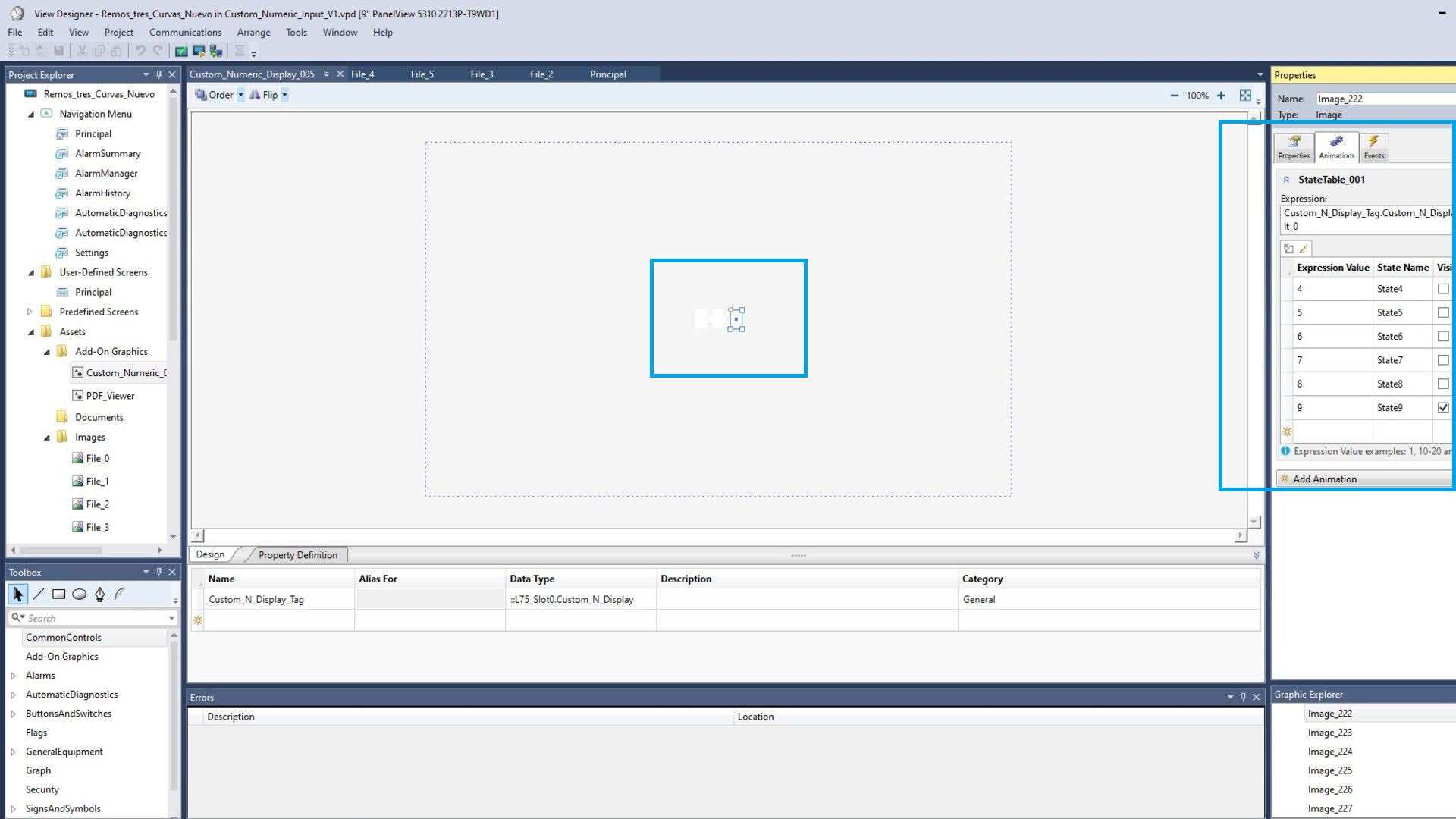Image resolution: width=1456 pixels, height=819 pixels.
Task: Click the Undo arrow icon
Action: 140,51
